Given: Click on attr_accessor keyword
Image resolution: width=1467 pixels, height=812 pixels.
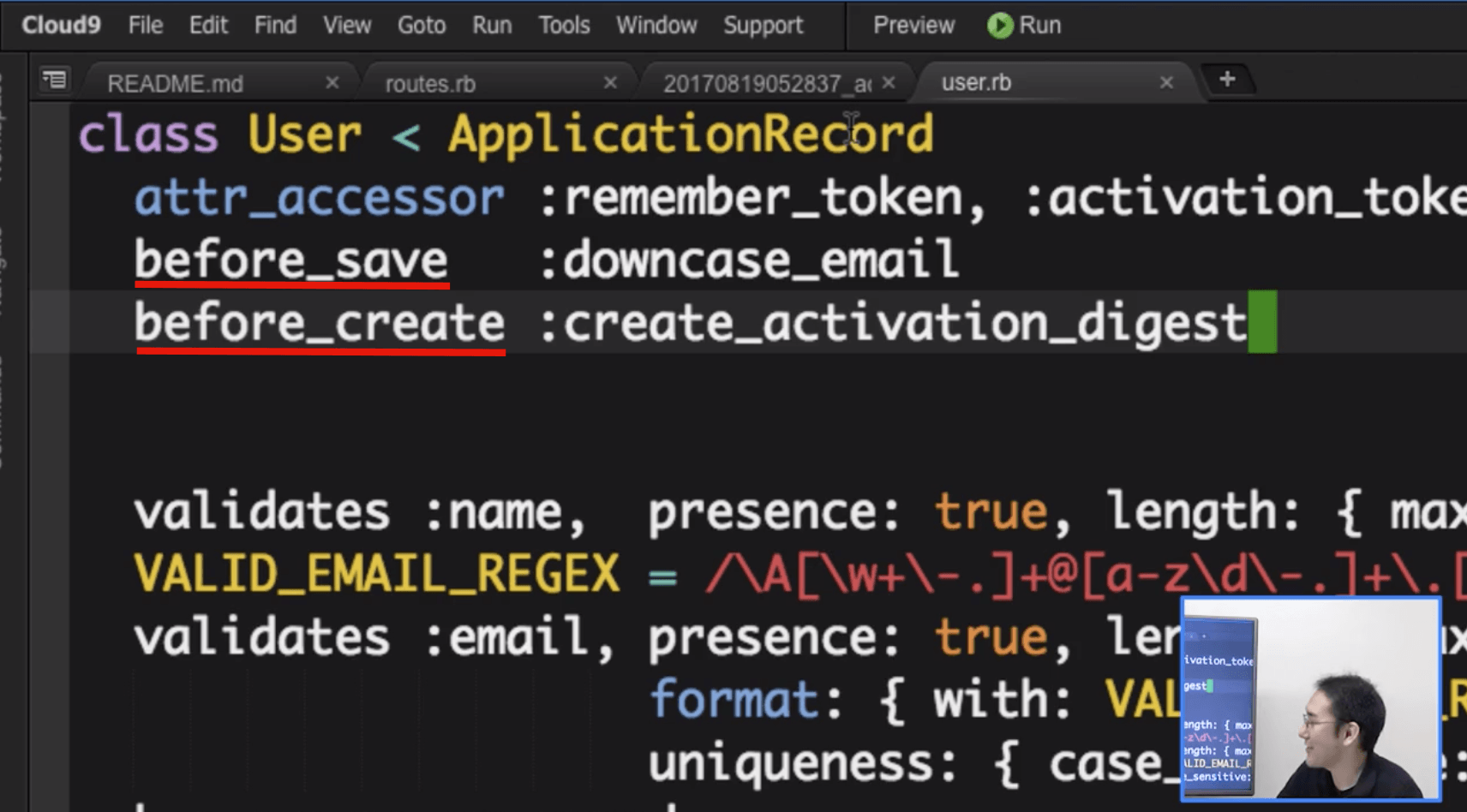Looking at the screenshot, I should [x=320, y=198].
